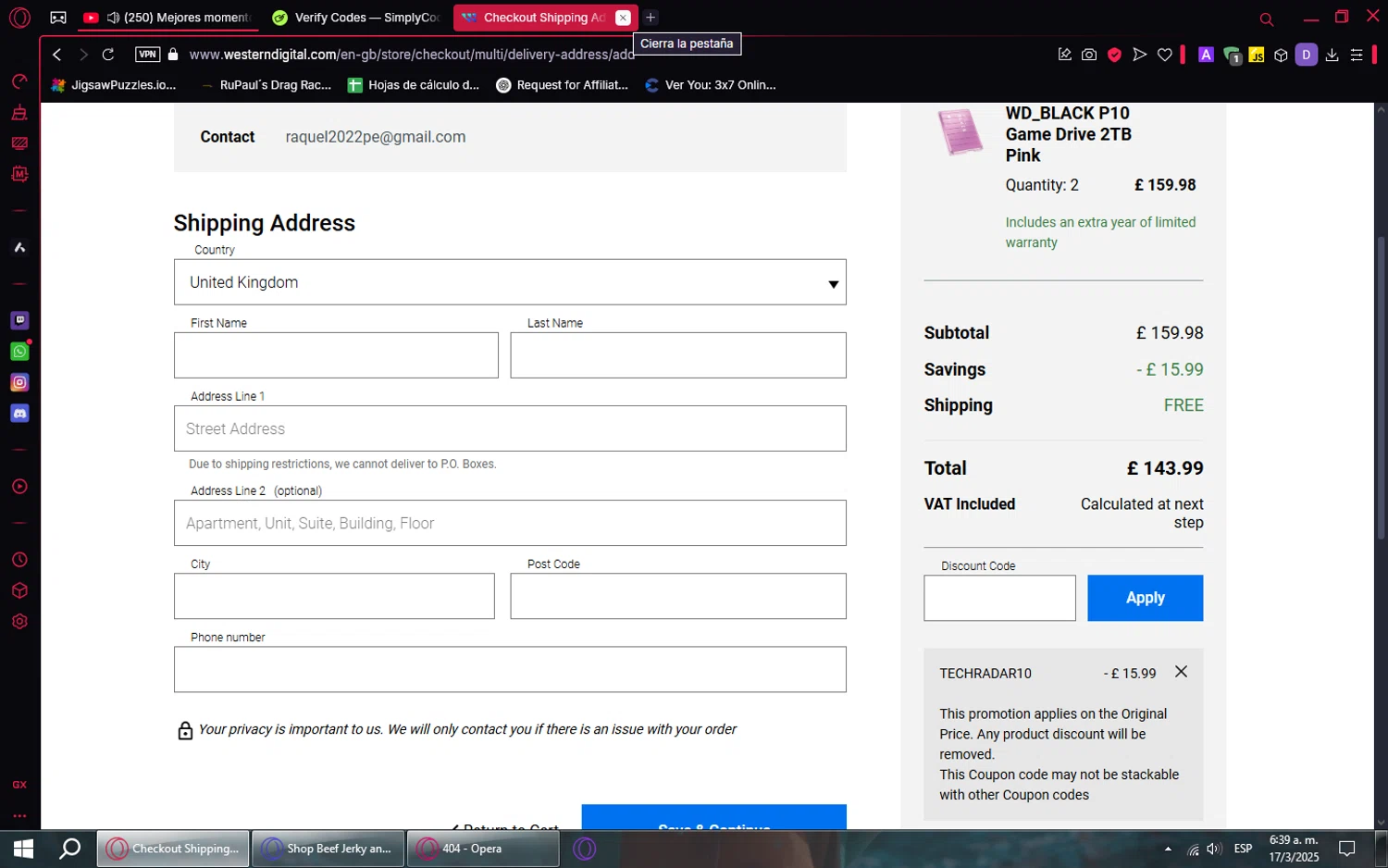Image resolution: width=1388 pixels, height=868 pixels.
Task: Click the Last Name input field
Action: tap(678, 355)
